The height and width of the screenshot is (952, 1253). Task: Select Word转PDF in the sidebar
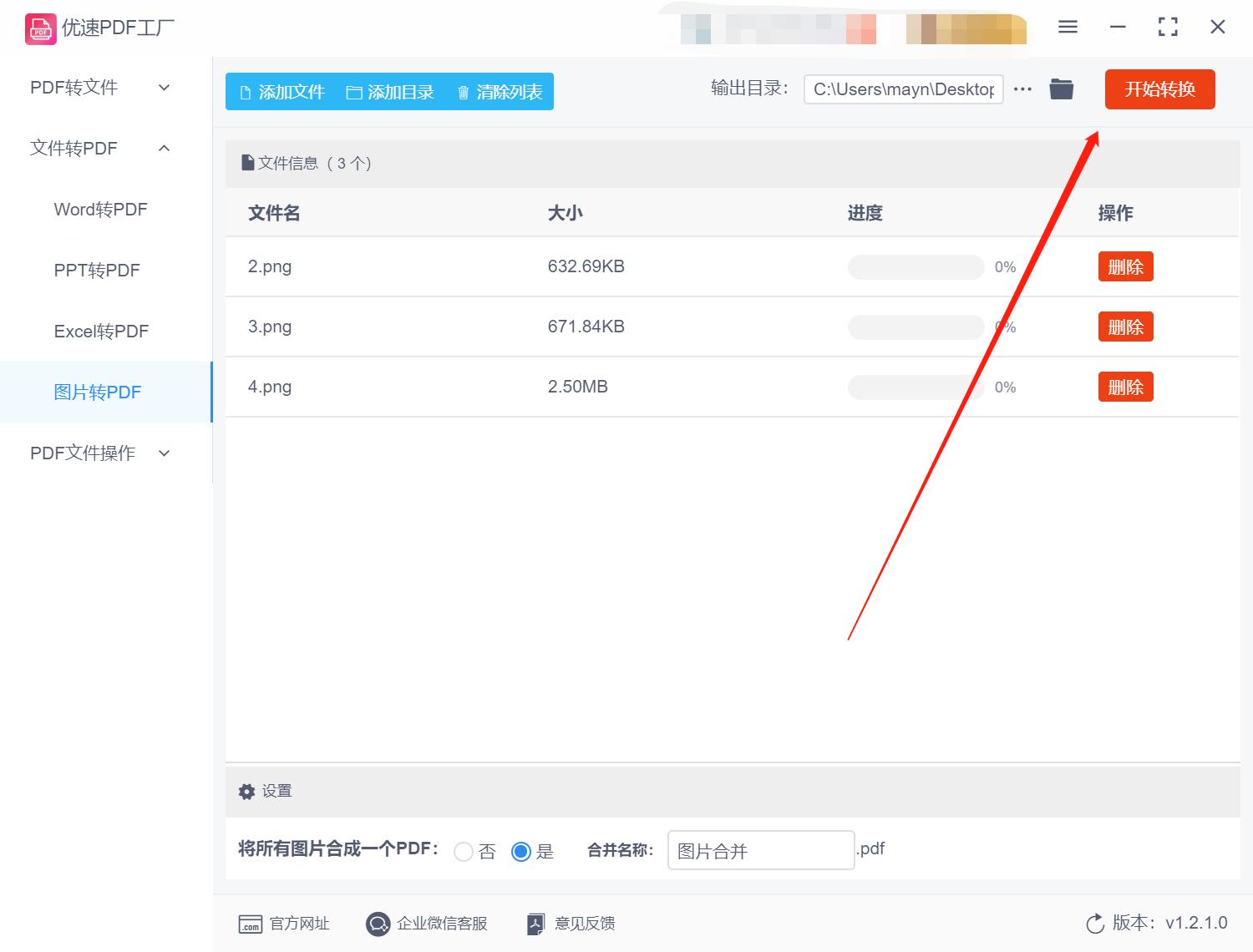(100, 209)
